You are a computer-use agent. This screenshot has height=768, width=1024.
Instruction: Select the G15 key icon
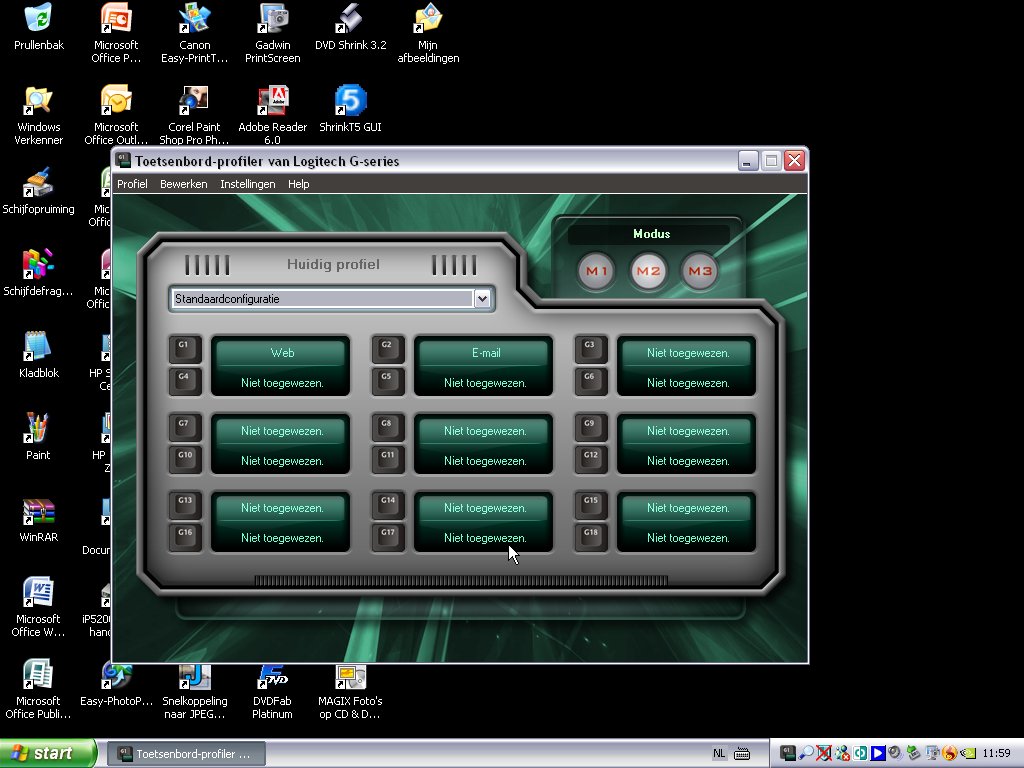(590, 505)
